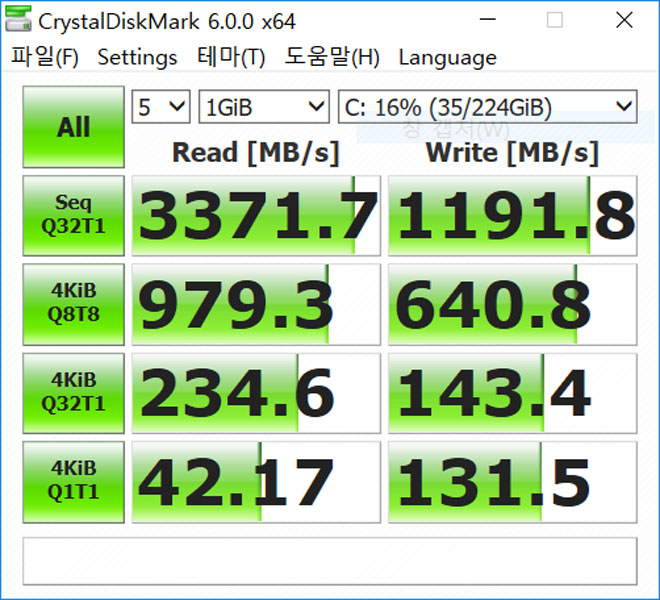Image resolution: width=660 pixels, height=600 pixels.
Task: Start the 4KiB Q32T1 test
Action: (74, 393)
